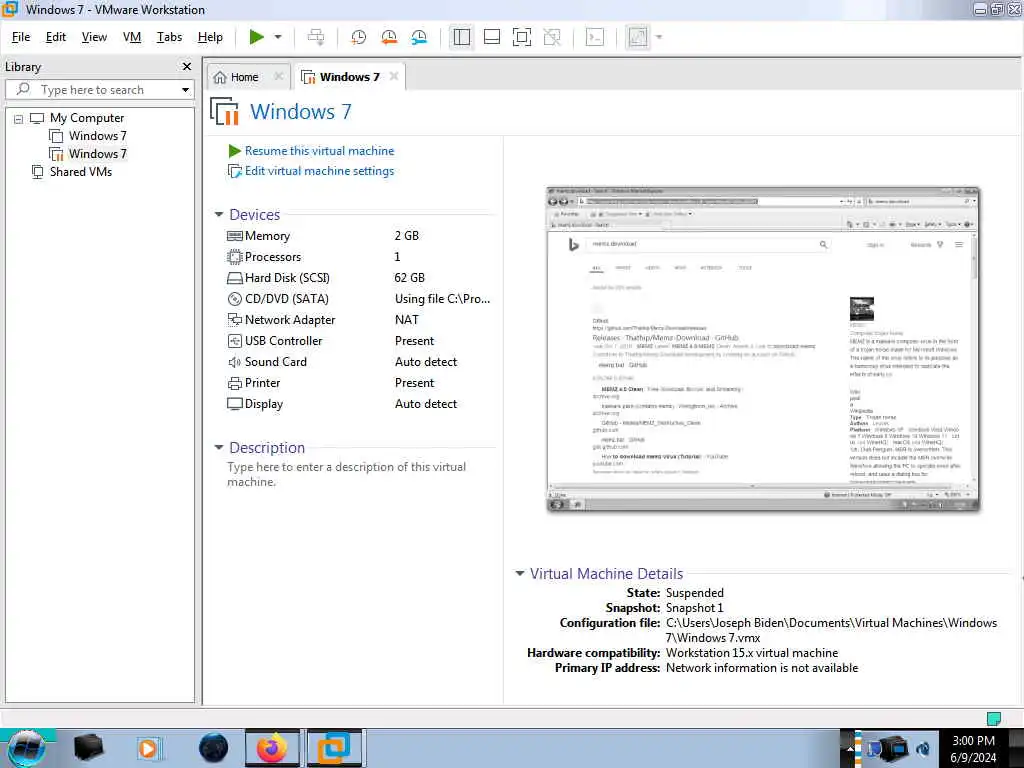Viewport: 1024px width, 768px height.
Task: Open the Edit menu
Action: click(x=56, y=37)
